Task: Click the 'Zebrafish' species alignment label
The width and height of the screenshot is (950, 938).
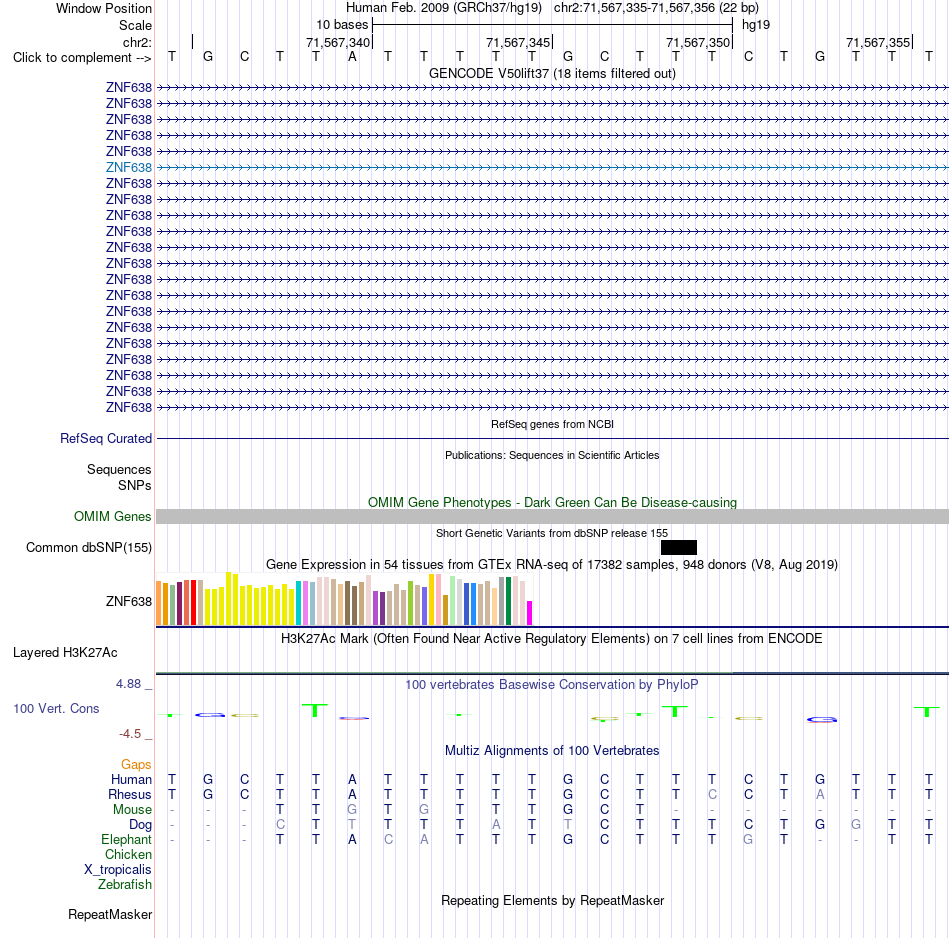Action: (124, 884)
